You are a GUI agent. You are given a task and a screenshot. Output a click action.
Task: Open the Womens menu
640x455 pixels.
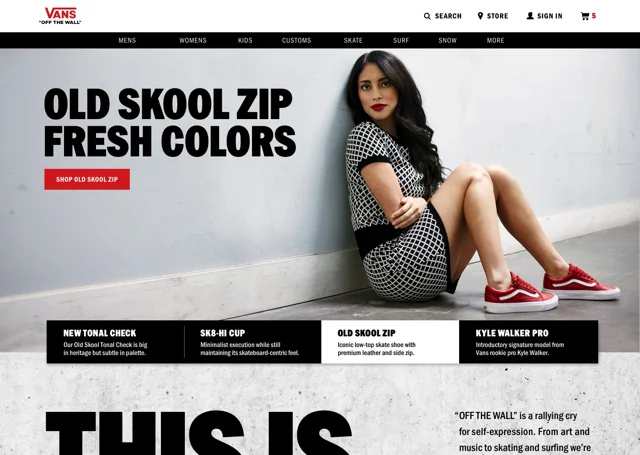pyautogui.click(x=193, y=40)
